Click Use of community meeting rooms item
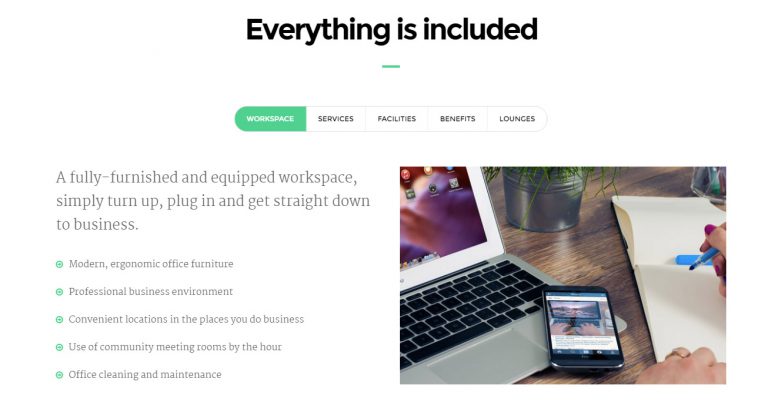The height and width of the screenshot is (405, 768). click(x=175, y=347)
